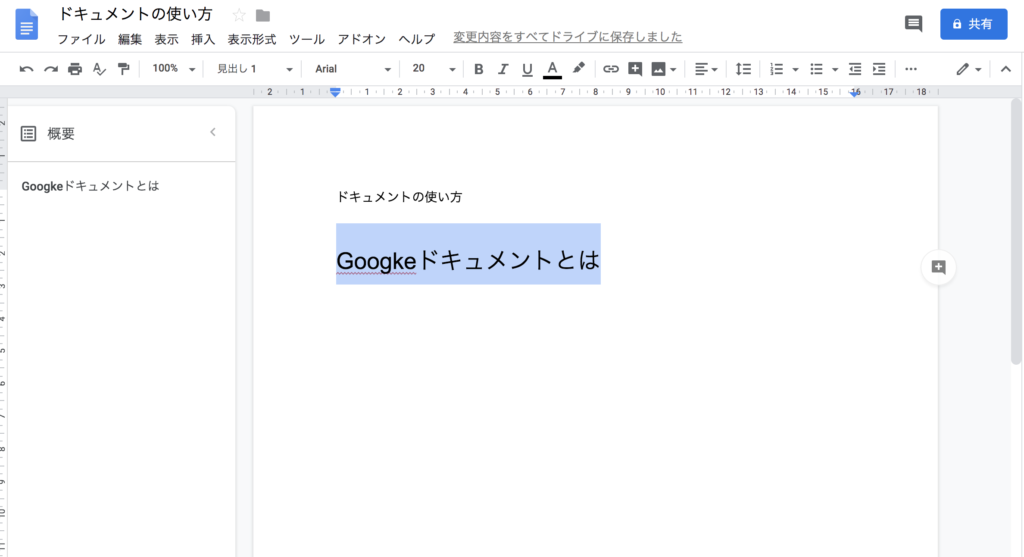Image resolution: width=1024 pixels, height=557 pixels.
Task: Toggle underline formatting
Action: click(x=527, y=69)
